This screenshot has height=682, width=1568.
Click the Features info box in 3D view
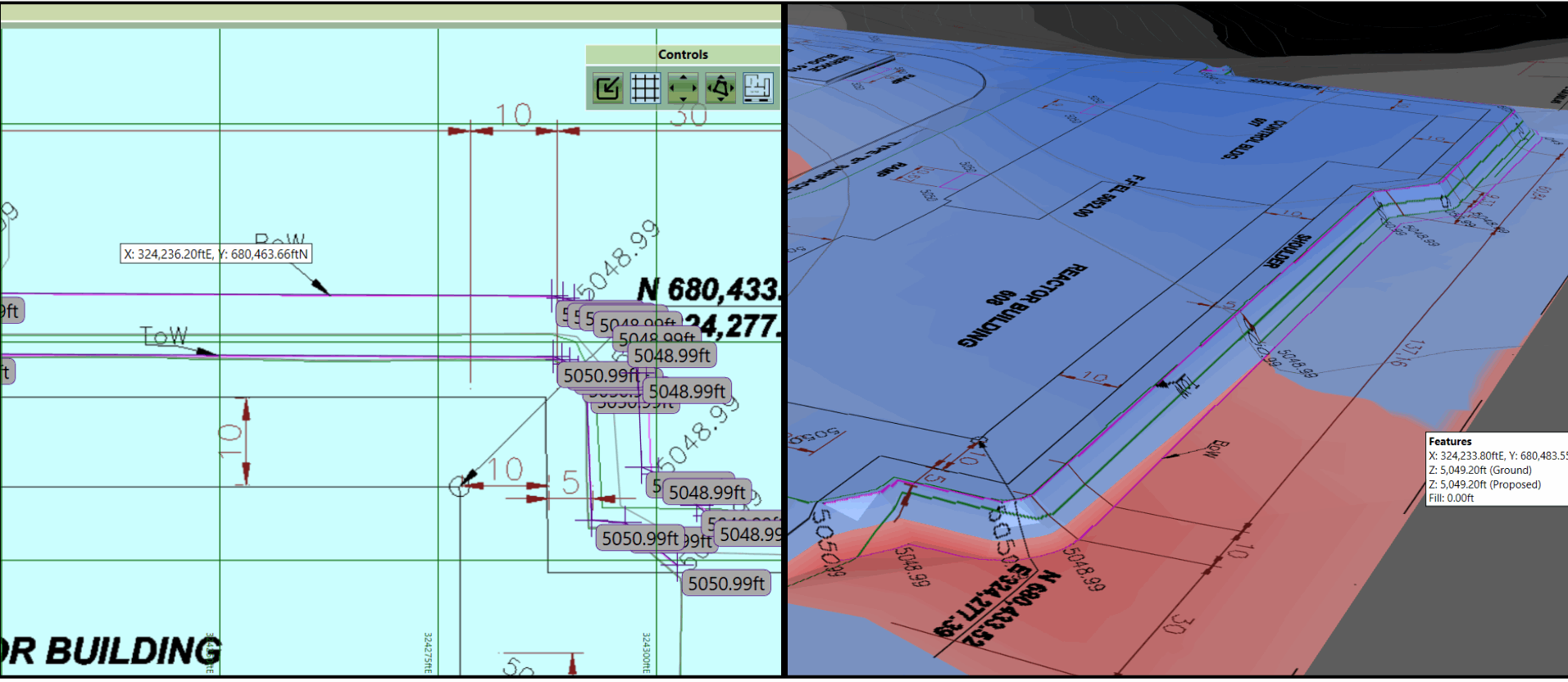point(1496,469)
